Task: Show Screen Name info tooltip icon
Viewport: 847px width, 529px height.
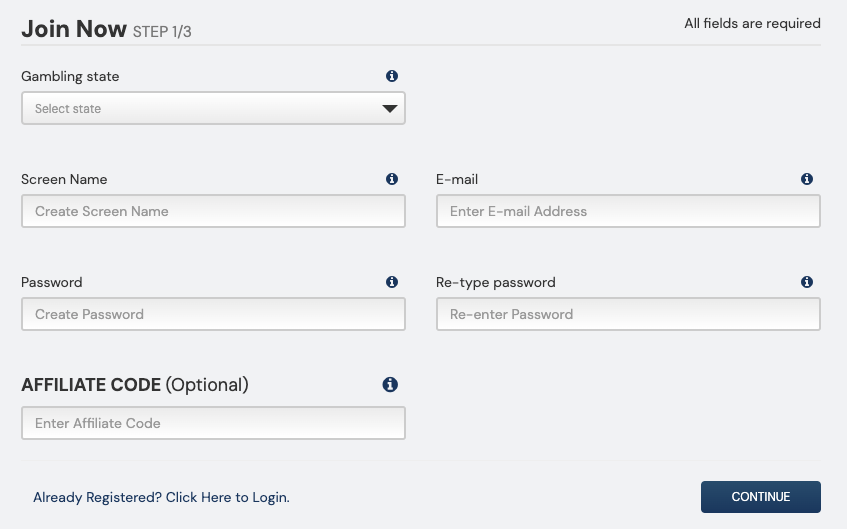Action: click(392, 179)
